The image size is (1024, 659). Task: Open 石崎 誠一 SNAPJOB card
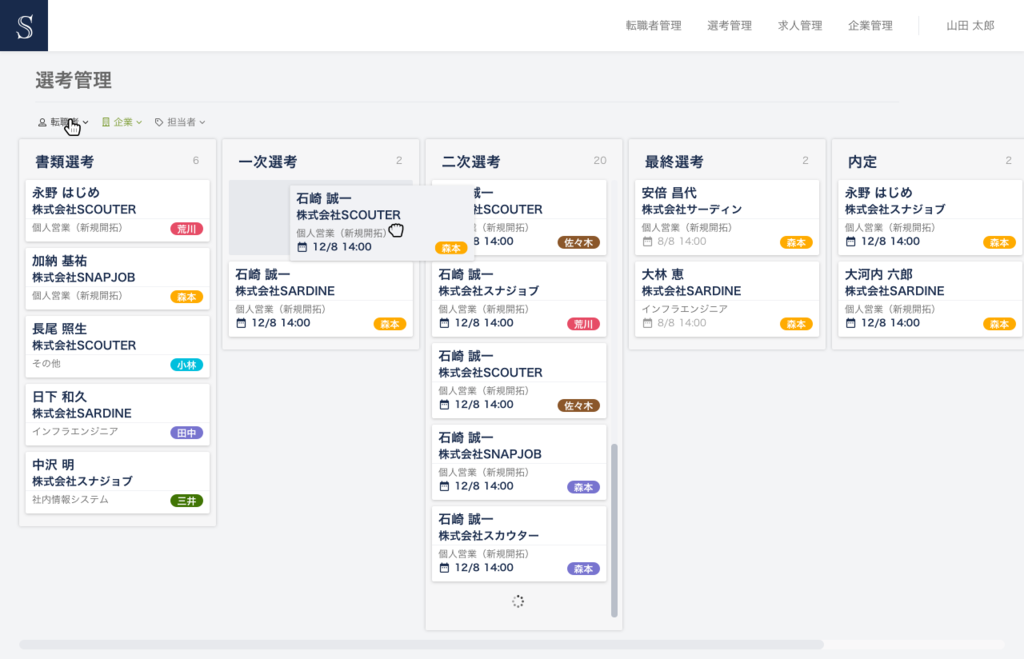[519, 462]
